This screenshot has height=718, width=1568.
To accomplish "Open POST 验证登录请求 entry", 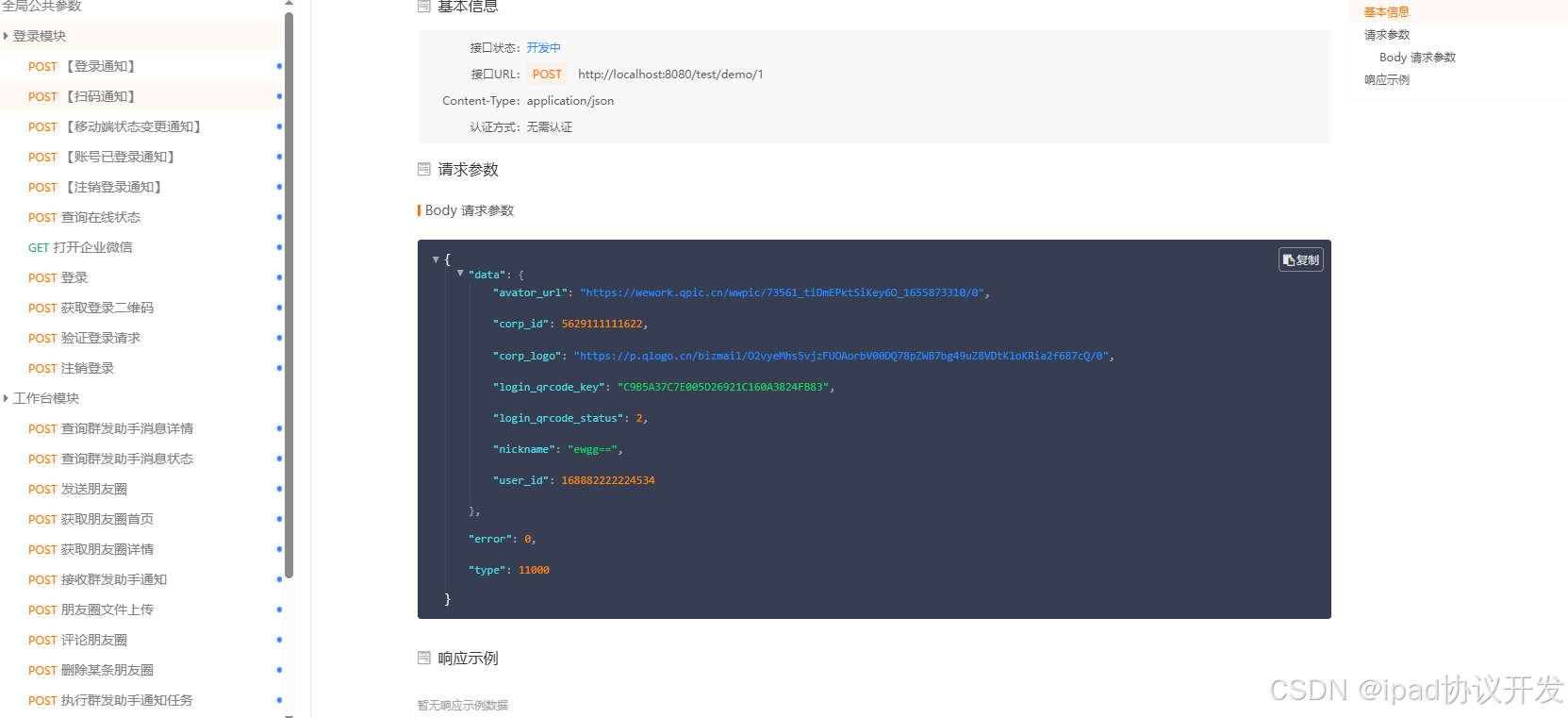I will tap(141, 338).
